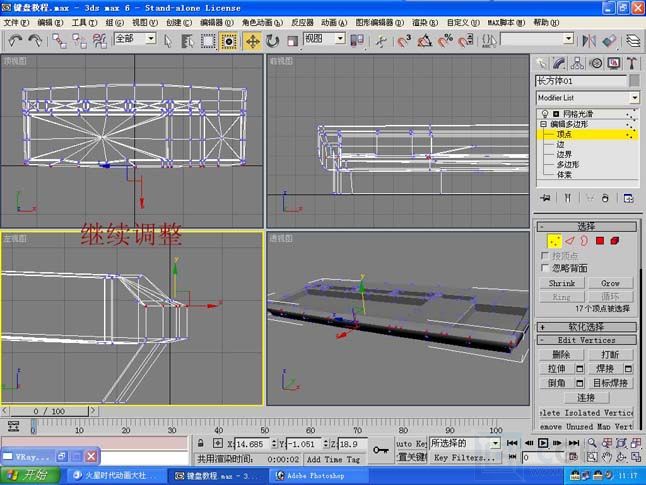Open the Layer Manager icon

(633, 41)
